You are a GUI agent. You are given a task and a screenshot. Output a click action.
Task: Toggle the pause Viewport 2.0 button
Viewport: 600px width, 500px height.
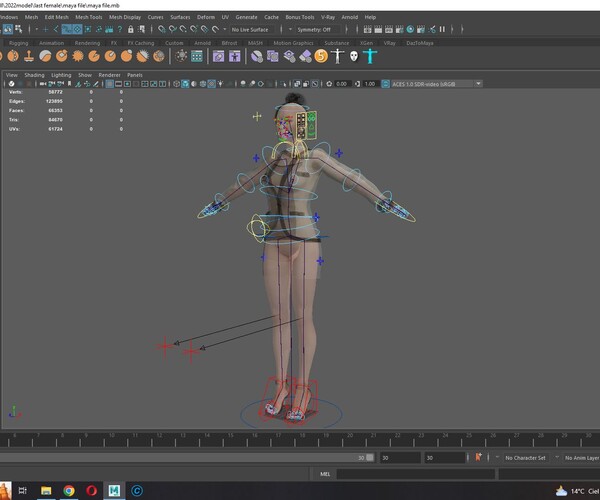pyautogui.click(x=442, y=29)
